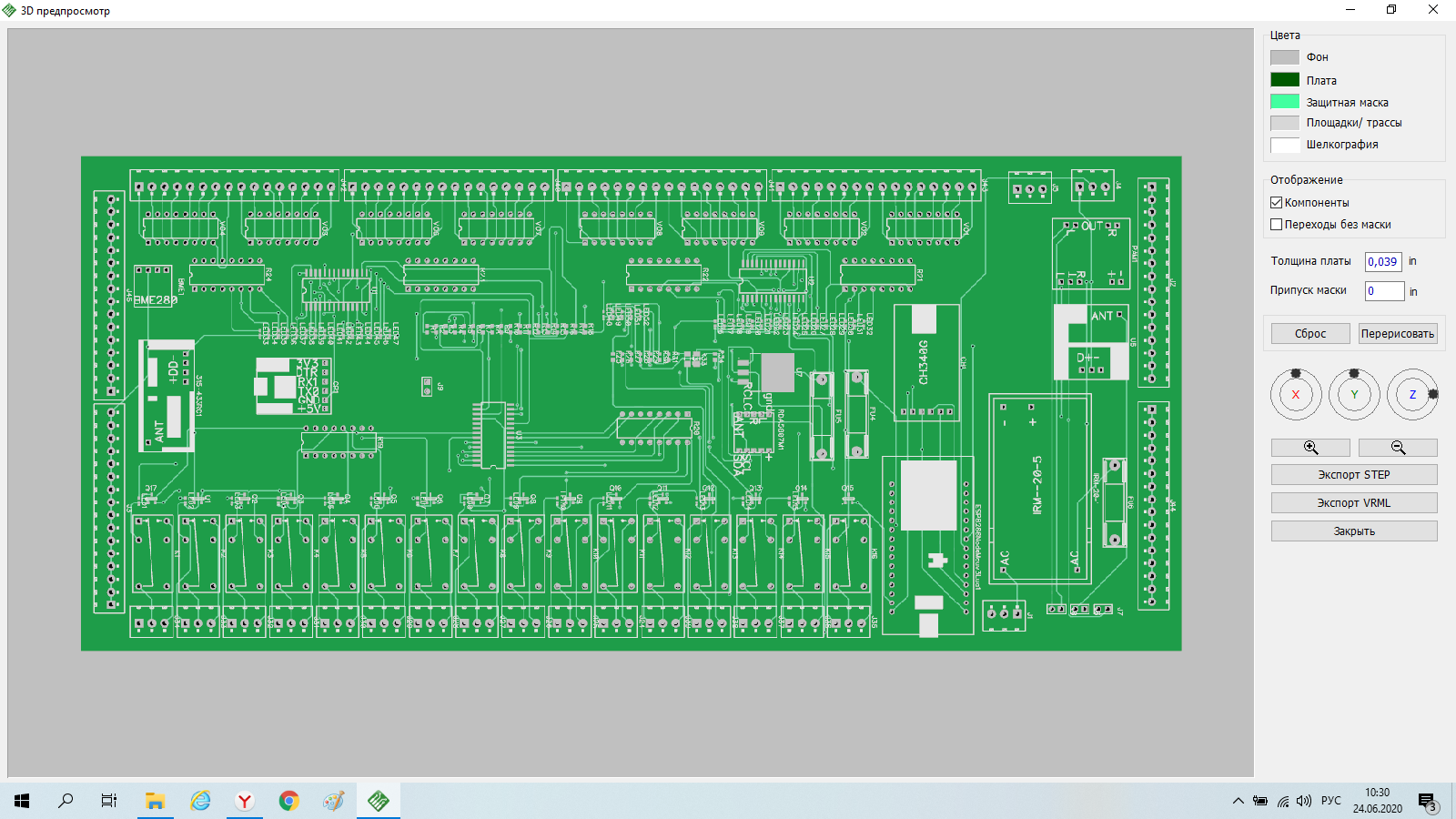Show hidden system tray icons

[x=1238, y=801]
